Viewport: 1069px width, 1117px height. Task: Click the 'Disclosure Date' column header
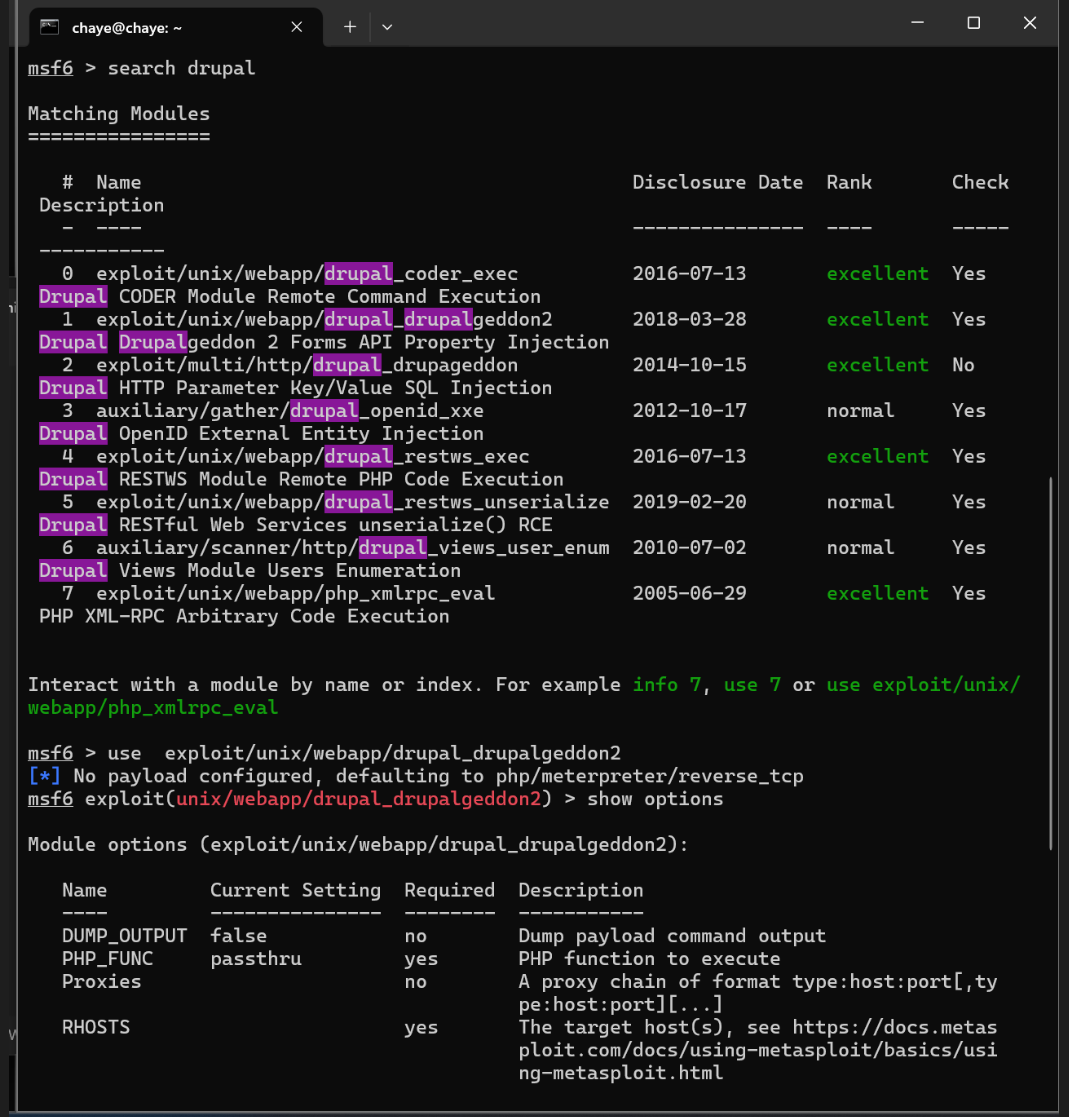[x=718, y=182]
